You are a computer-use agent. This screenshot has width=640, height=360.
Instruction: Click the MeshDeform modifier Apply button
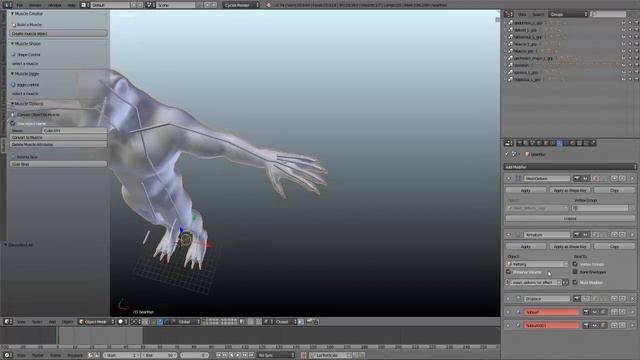[x=526, y=190]
